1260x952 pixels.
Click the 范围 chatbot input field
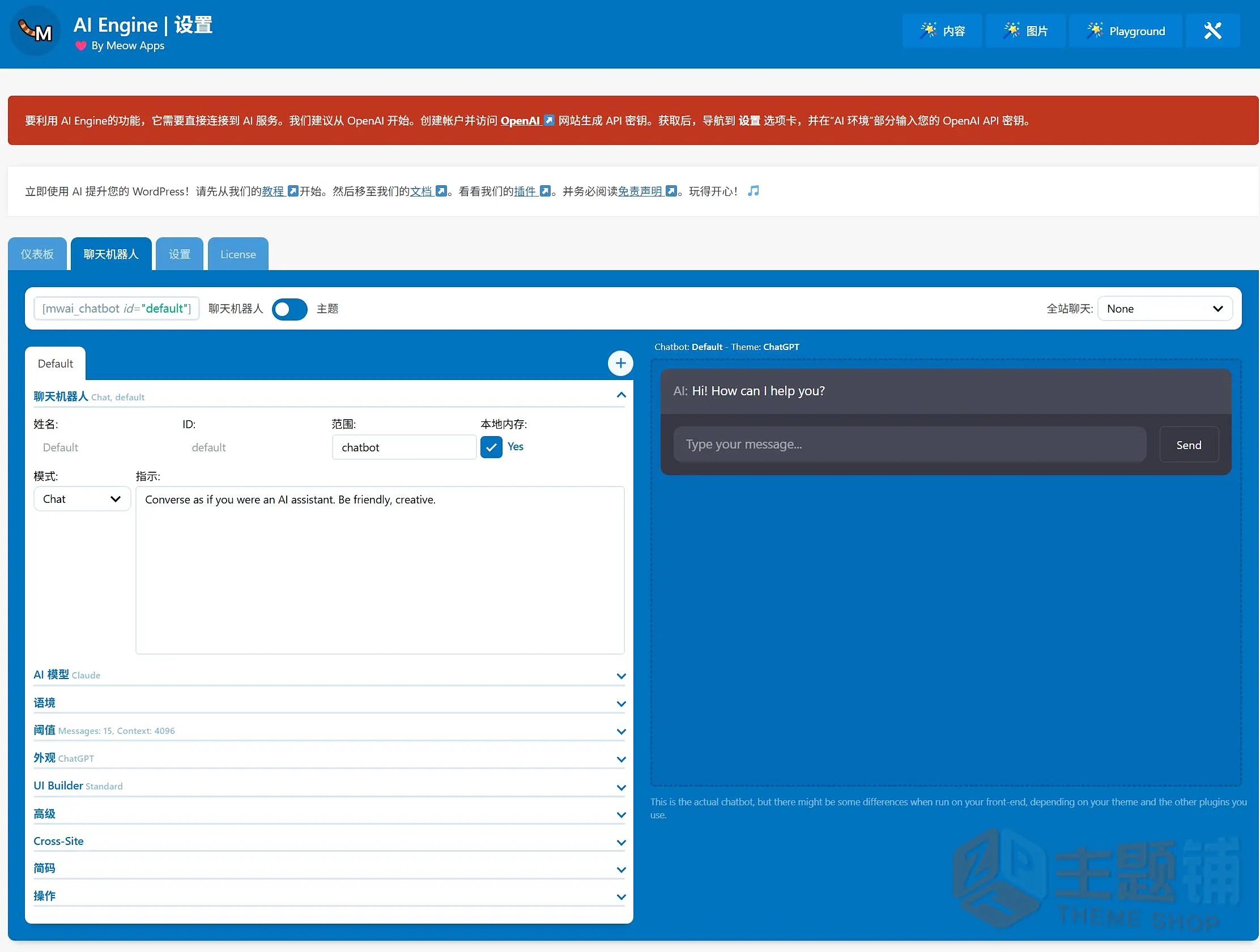pos(404,447)
